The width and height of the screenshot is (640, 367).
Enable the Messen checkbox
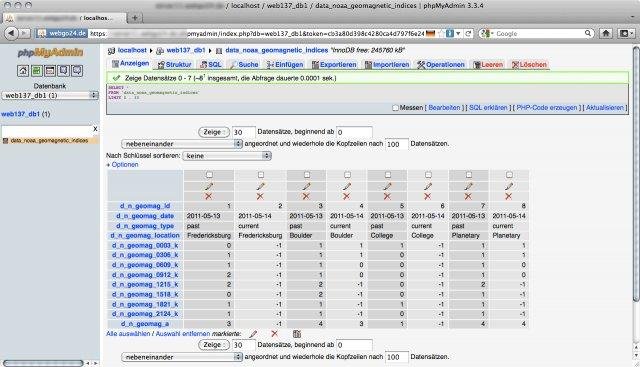coord(395,108)
